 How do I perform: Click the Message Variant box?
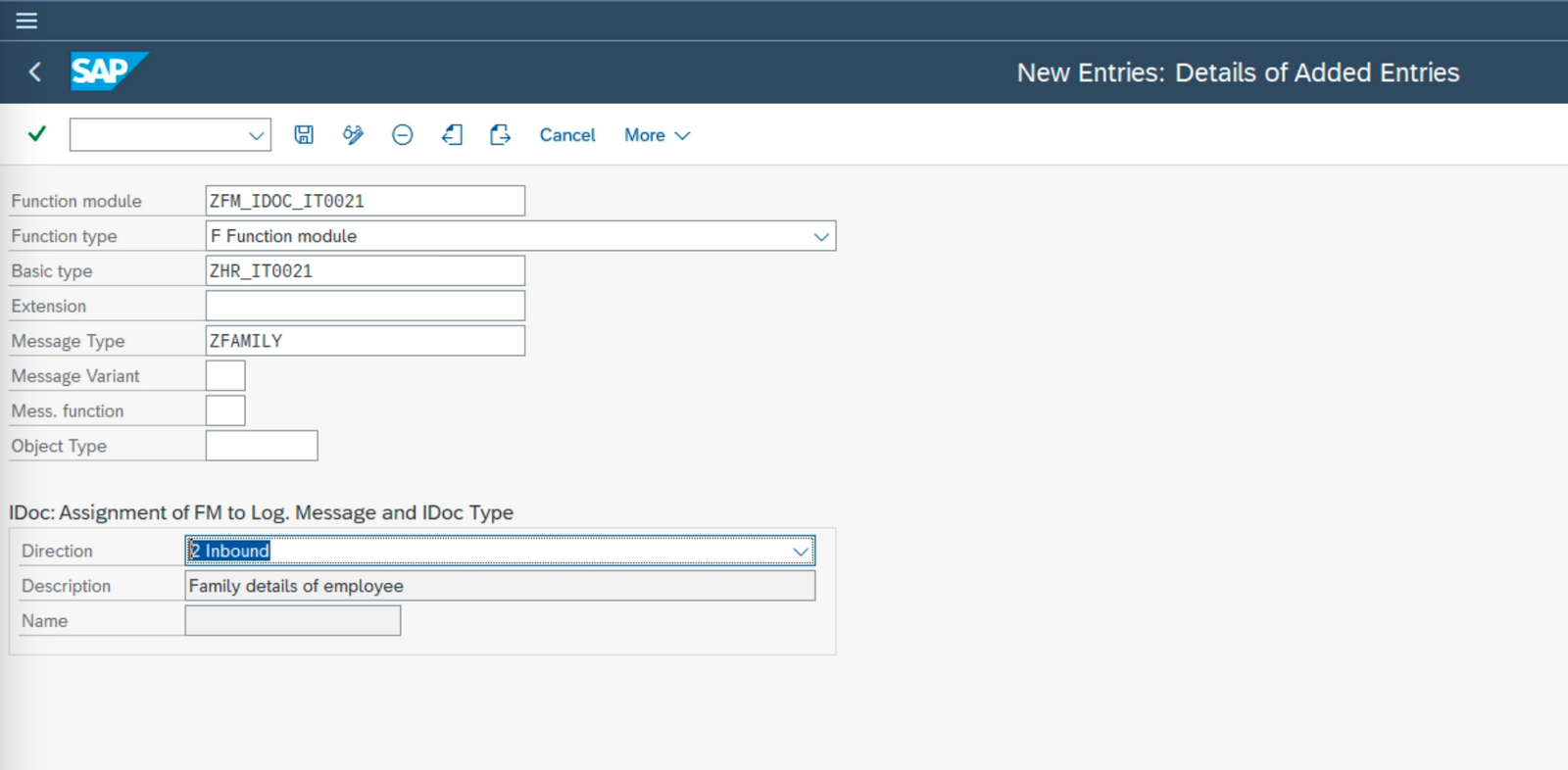(225, 375)
